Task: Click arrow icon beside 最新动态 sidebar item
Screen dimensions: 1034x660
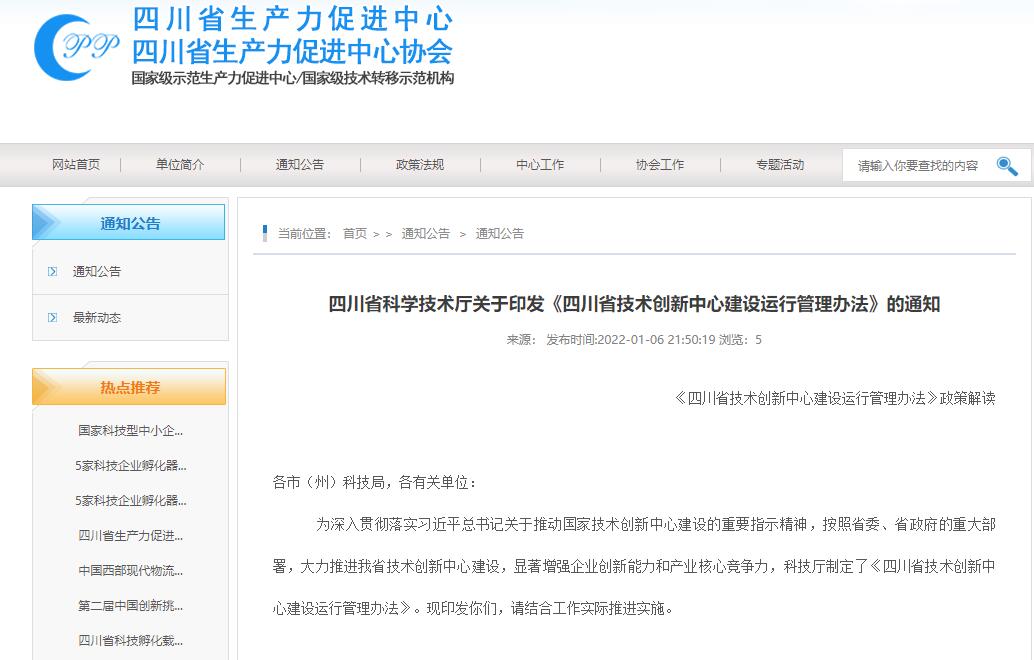Action: coord(53,318)
